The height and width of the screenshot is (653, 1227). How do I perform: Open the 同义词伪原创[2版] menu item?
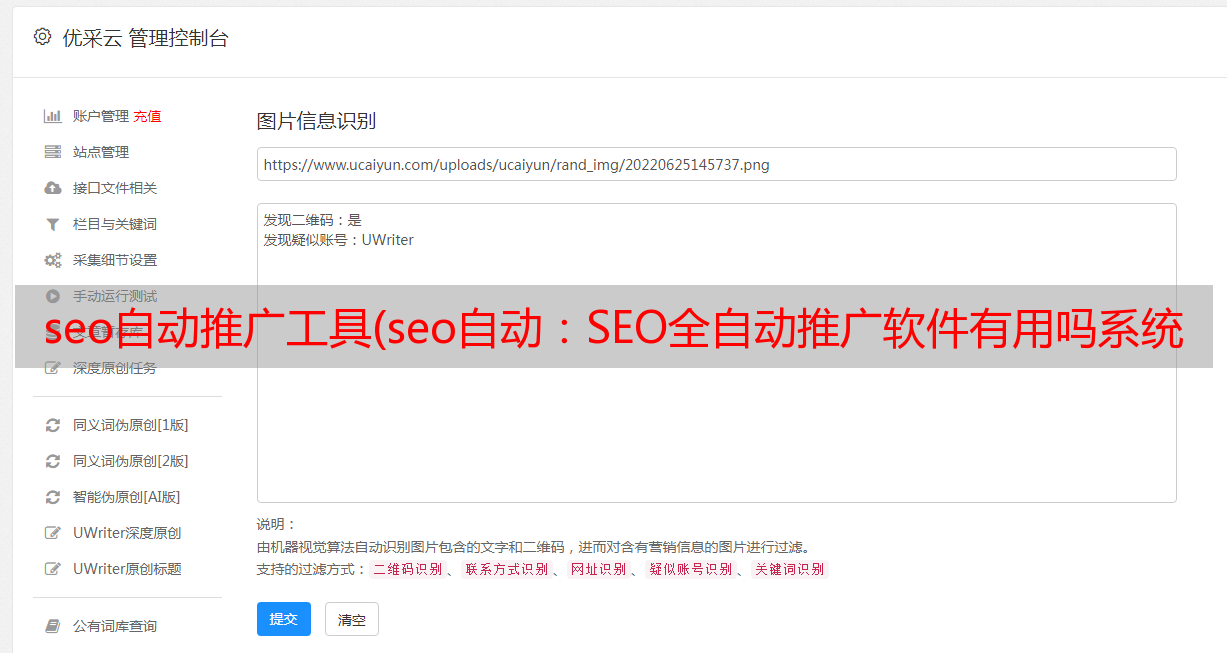130,461
